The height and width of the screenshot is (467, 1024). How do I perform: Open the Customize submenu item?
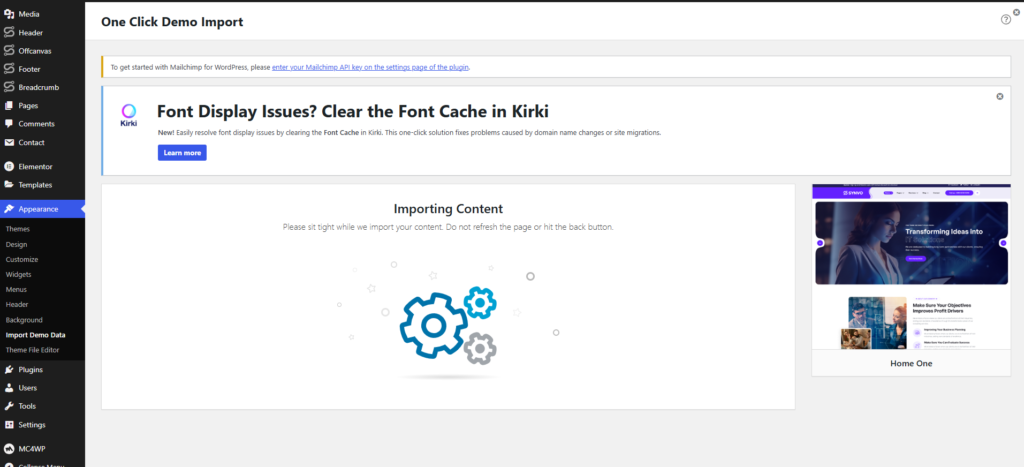[x=22, y=259]
